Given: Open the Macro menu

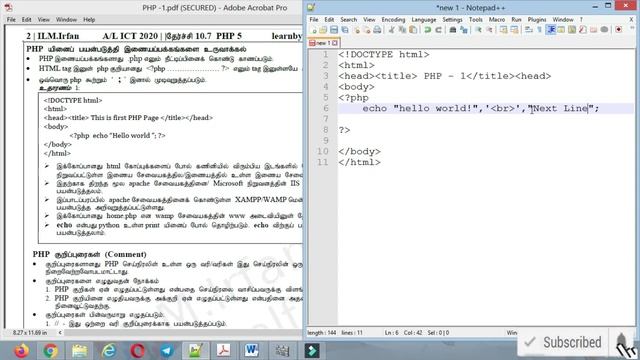Looking at the screenshot, I should click(497, 20).
